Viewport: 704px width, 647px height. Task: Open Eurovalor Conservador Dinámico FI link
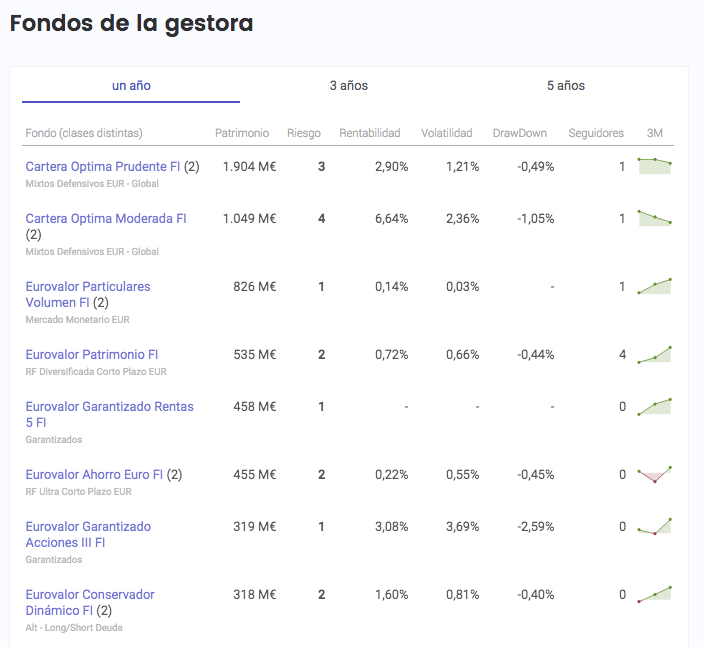click(x=90, y=603)
